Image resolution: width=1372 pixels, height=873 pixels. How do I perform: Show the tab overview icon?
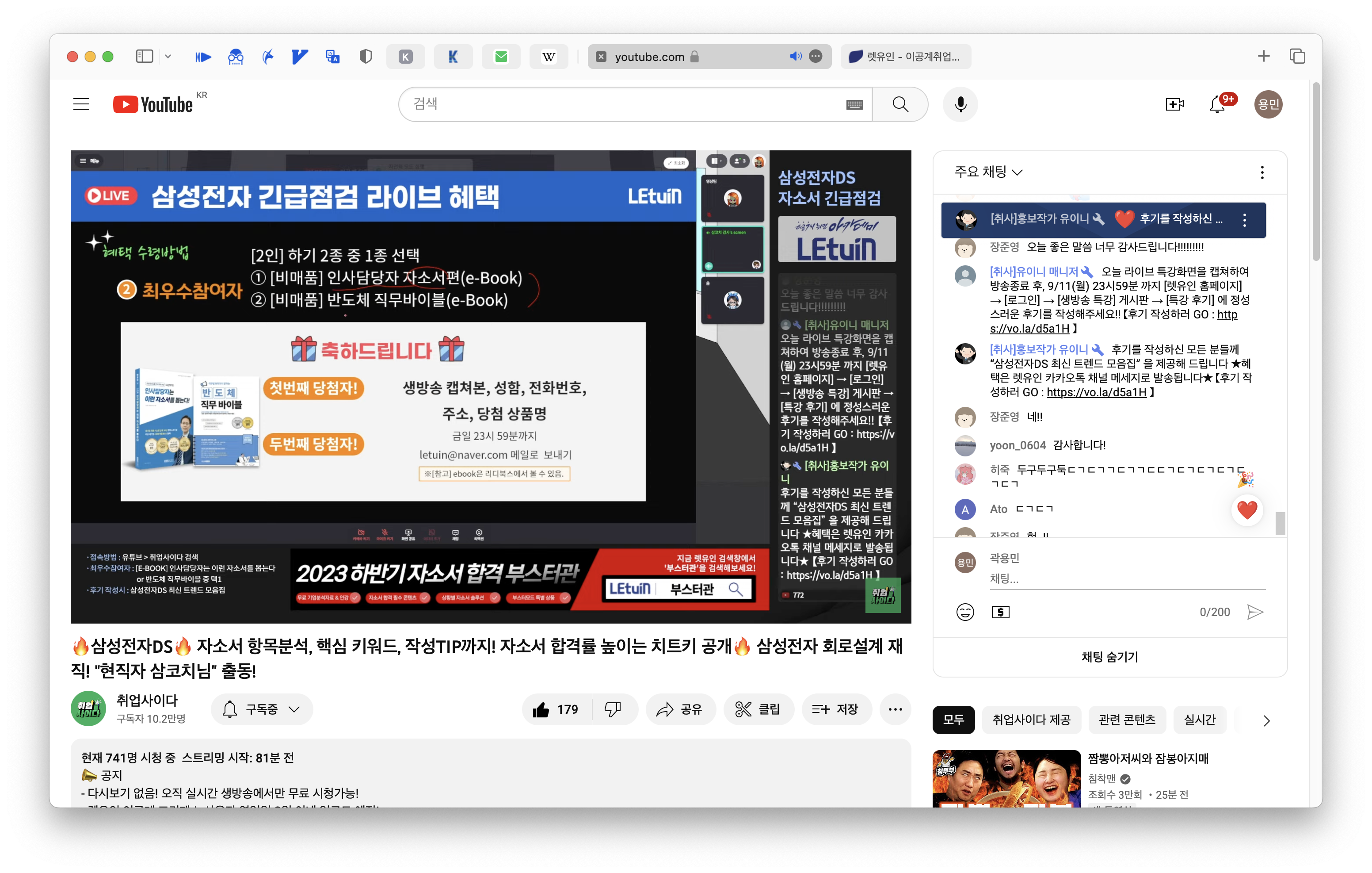pos(1297,57)
